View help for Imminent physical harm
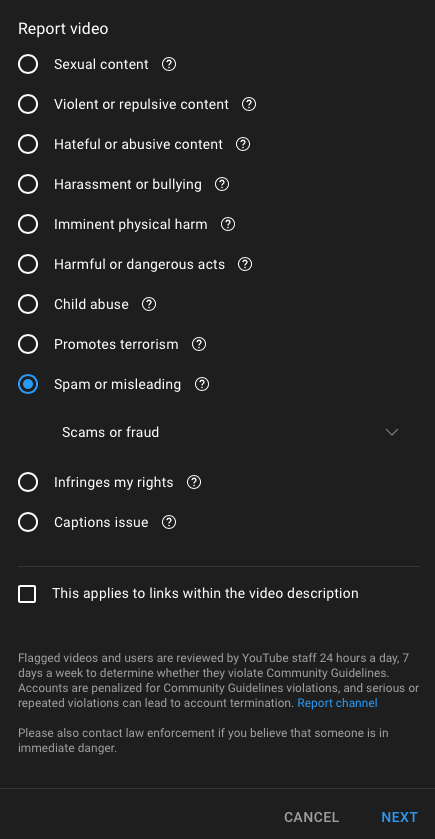Screen dimensions: 435x839 coord(228,224)
